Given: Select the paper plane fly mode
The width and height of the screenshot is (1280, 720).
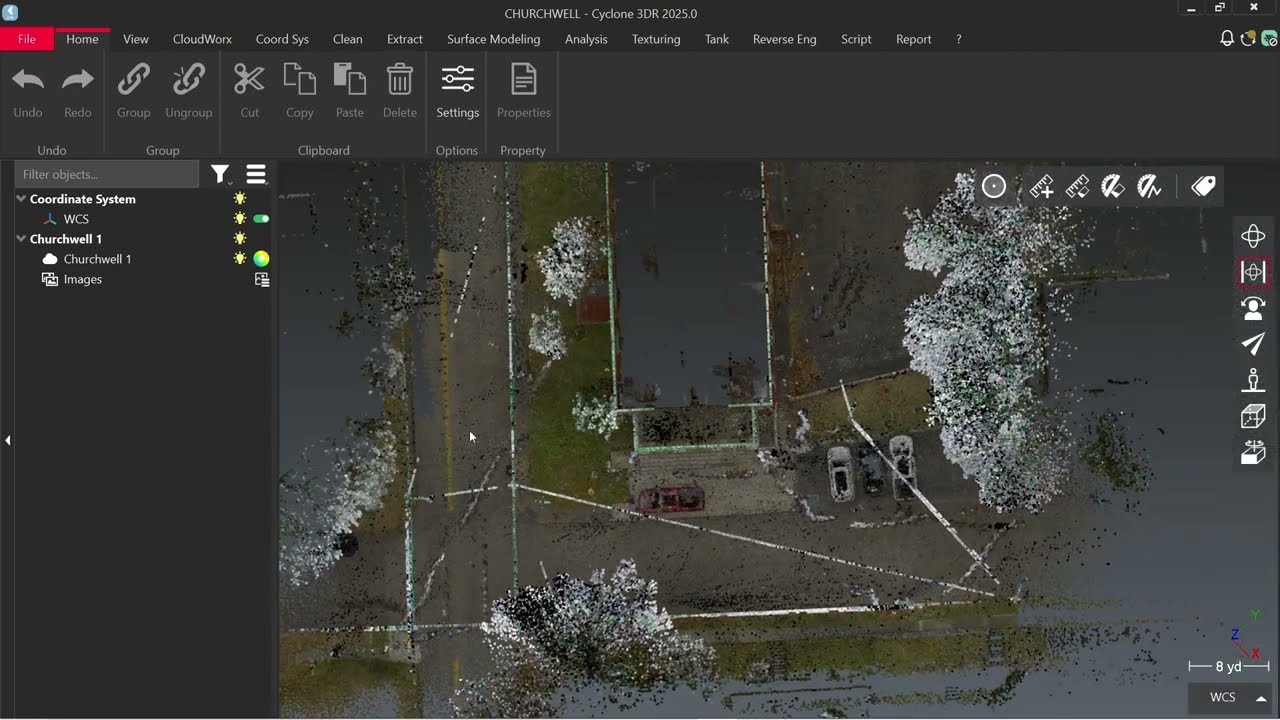Looking at the screenshot, I should coord(1253,344).
